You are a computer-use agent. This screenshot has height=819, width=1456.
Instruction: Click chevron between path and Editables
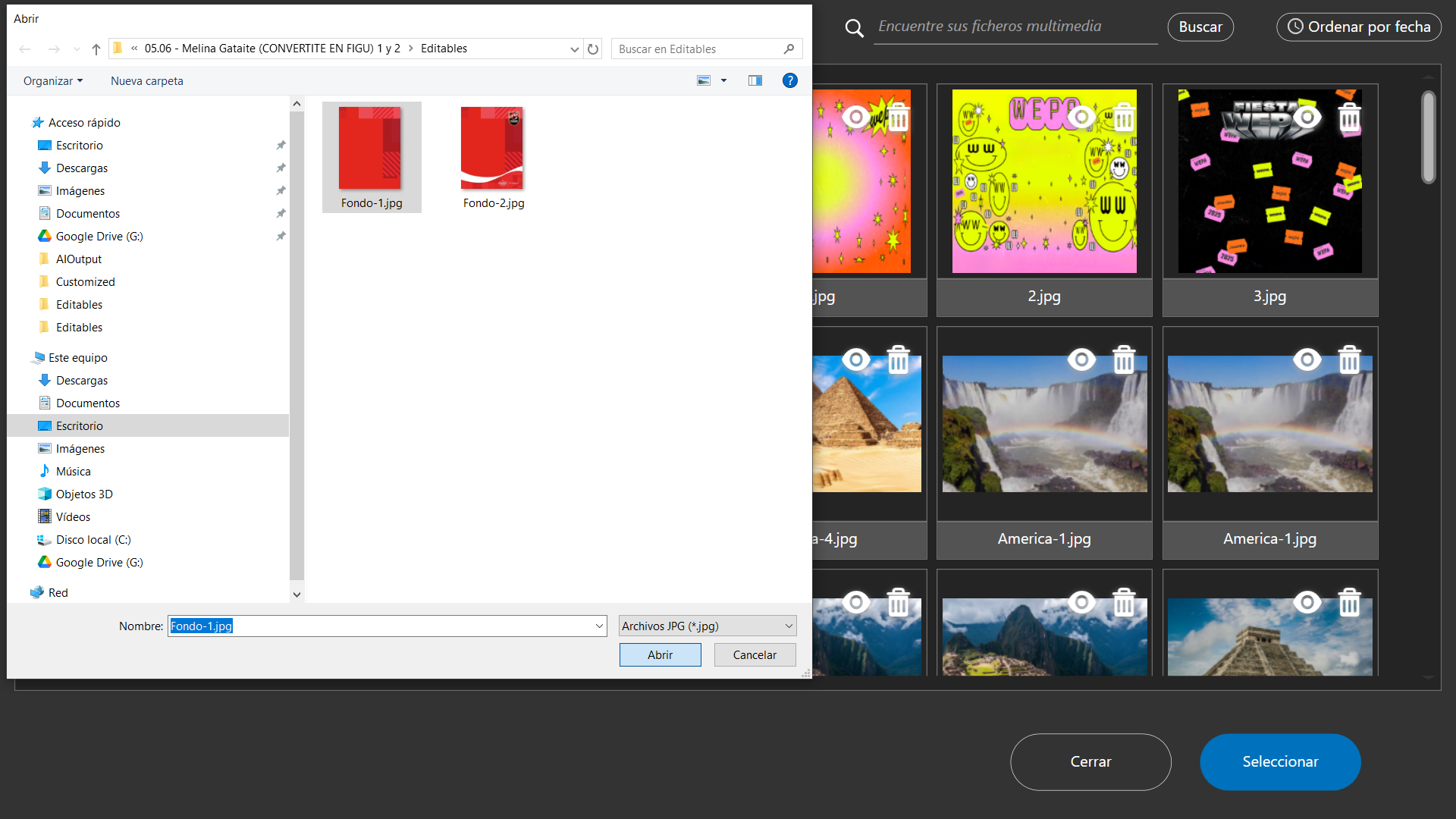pos(411,49)
